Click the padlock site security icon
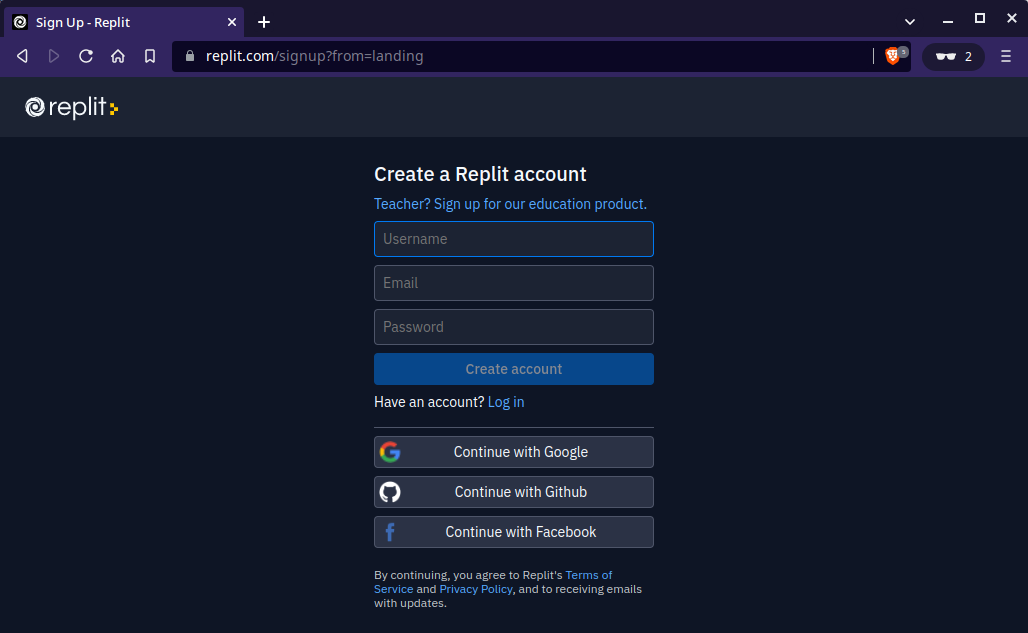Screen dimensions: 1028x633 [x=189, y=57]
